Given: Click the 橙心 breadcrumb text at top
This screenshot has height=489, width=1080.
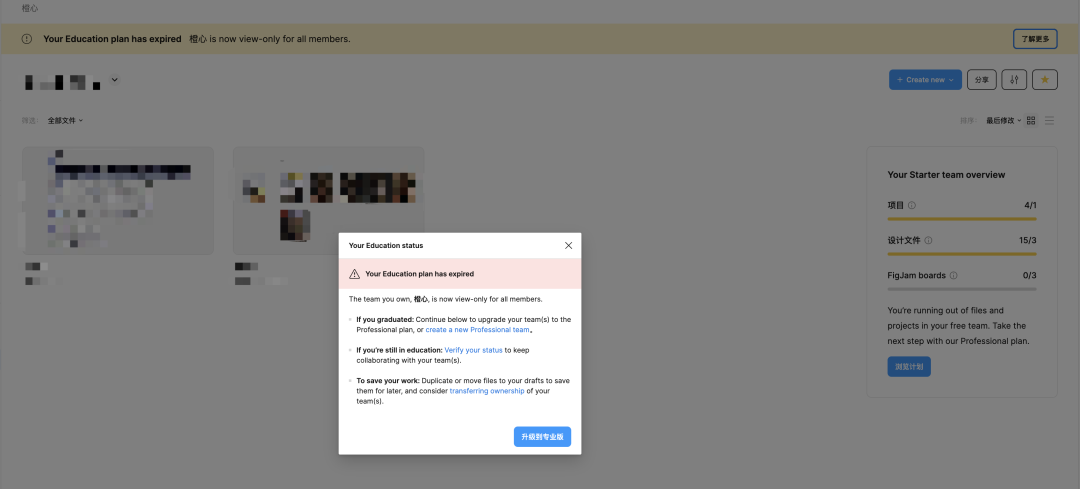Looking at the screenshot, I should [30, 8].
